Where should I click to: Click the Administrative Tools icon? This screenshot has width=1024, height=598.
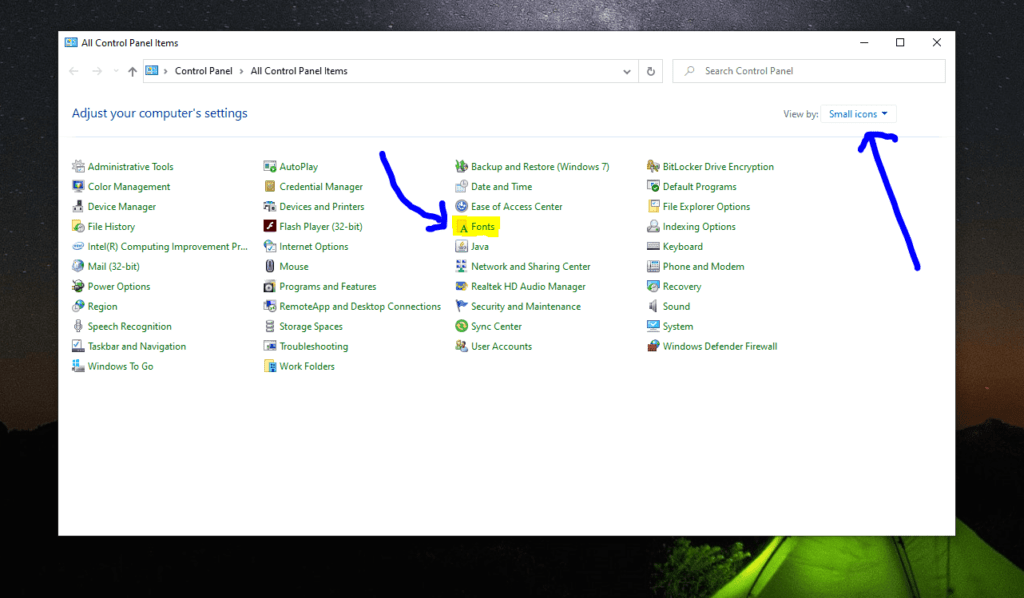coord(78,166)
